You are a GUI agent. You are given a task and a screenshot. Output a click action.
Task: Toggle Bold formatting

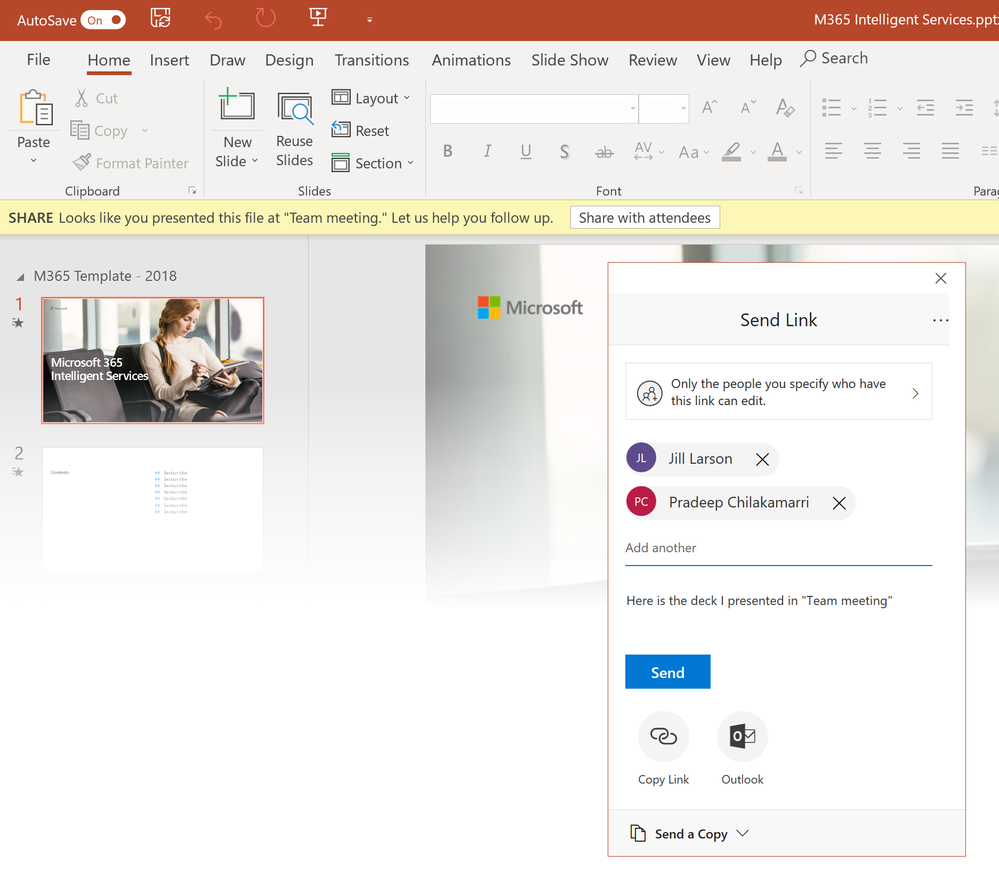(x=448, y=151)
